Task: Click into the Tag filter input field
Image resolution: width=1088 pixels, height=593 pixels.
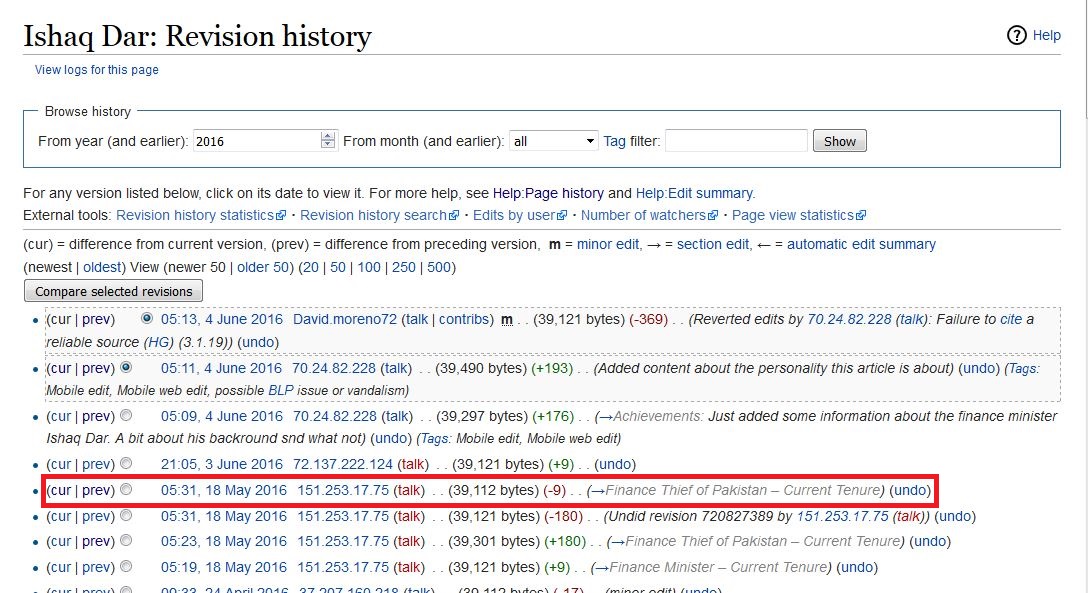Action: pyautogui.click(x=735, y=141)
